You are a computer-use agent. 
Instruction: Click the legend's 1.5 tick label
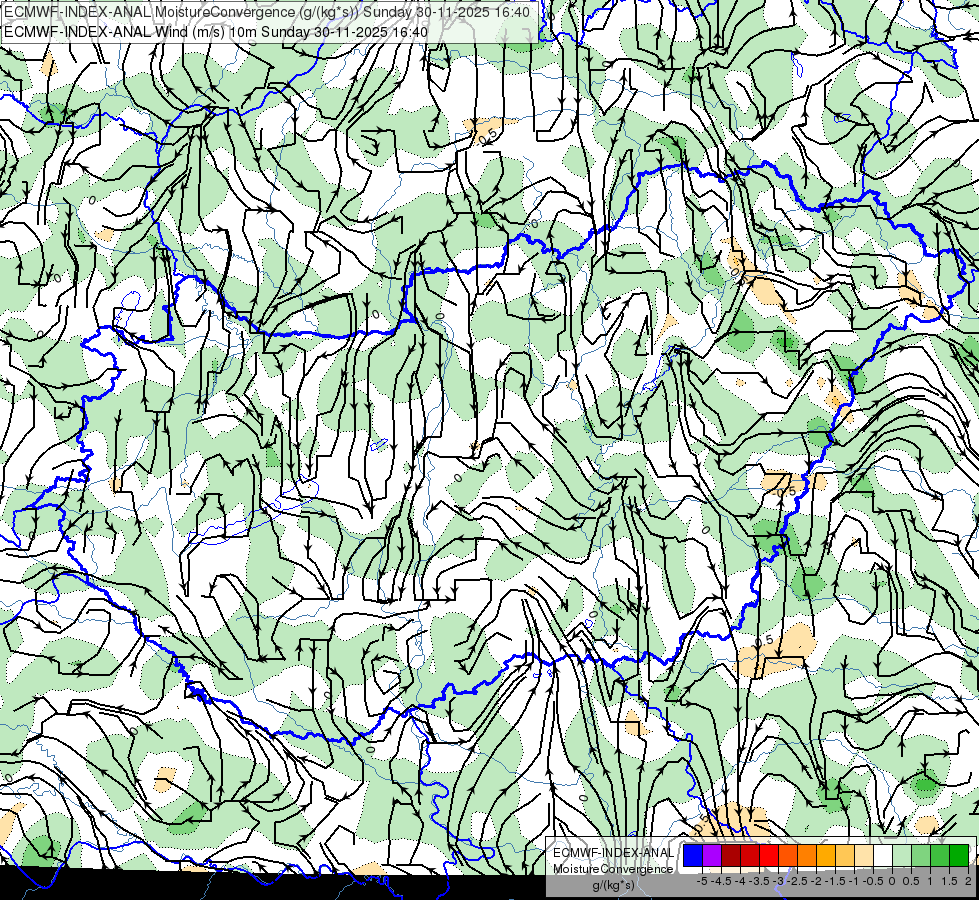(x=949, y=881)
